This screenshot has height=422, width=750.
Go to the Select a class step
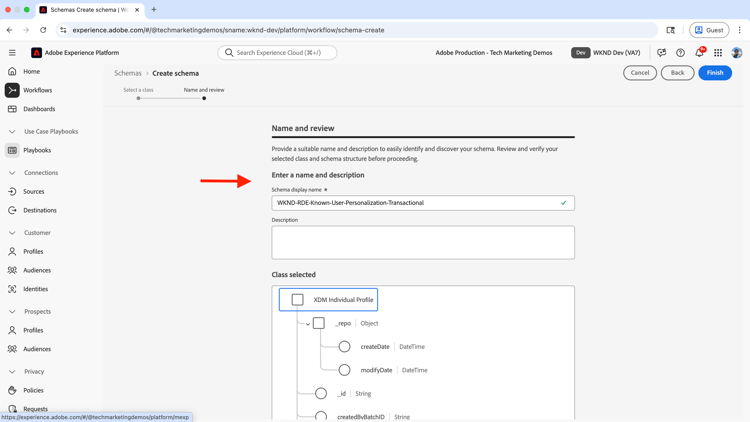point(138,93)
